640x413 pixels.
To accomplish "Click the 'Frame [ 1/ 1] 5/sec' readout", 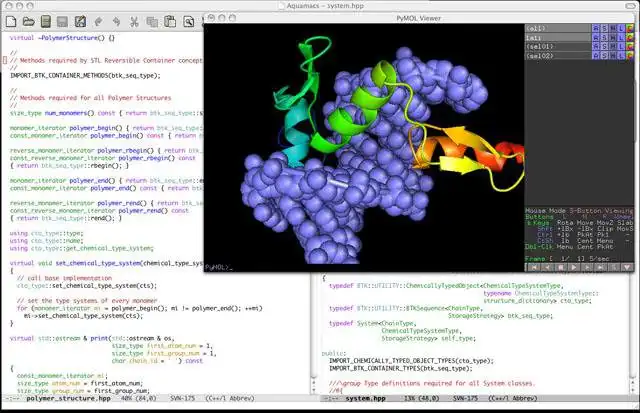I will [567, 259].
